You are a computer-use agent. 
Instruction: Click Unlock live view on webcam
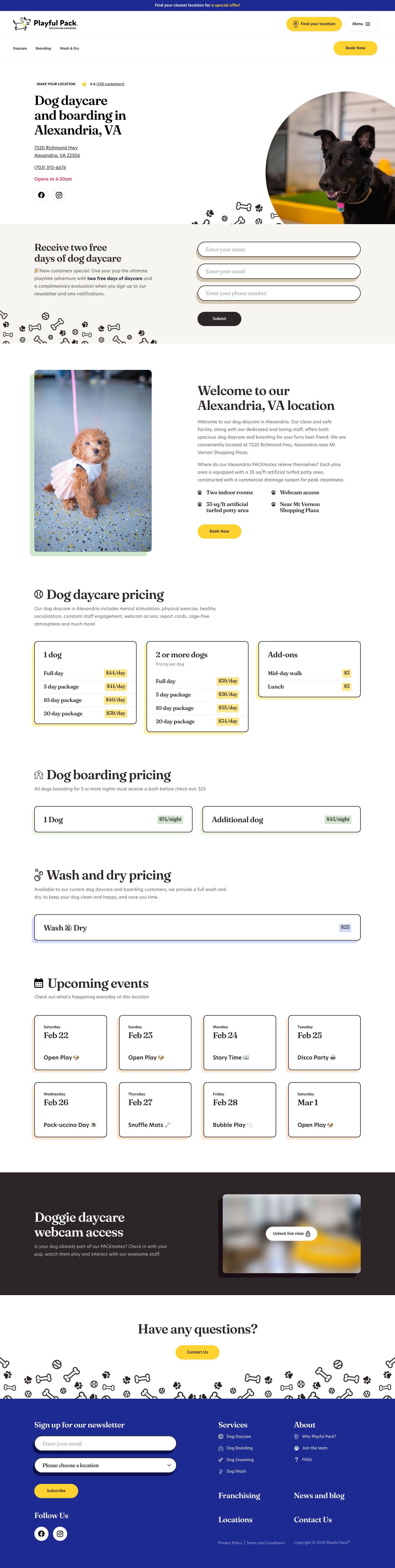[x=291, y=1233]
